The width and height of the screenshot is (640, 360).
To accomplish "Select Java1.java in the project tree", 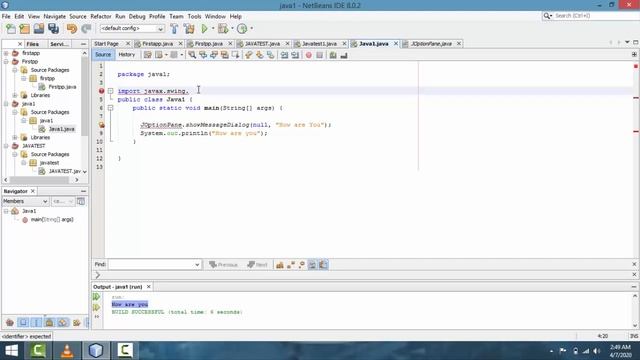I will click(62, 129).
